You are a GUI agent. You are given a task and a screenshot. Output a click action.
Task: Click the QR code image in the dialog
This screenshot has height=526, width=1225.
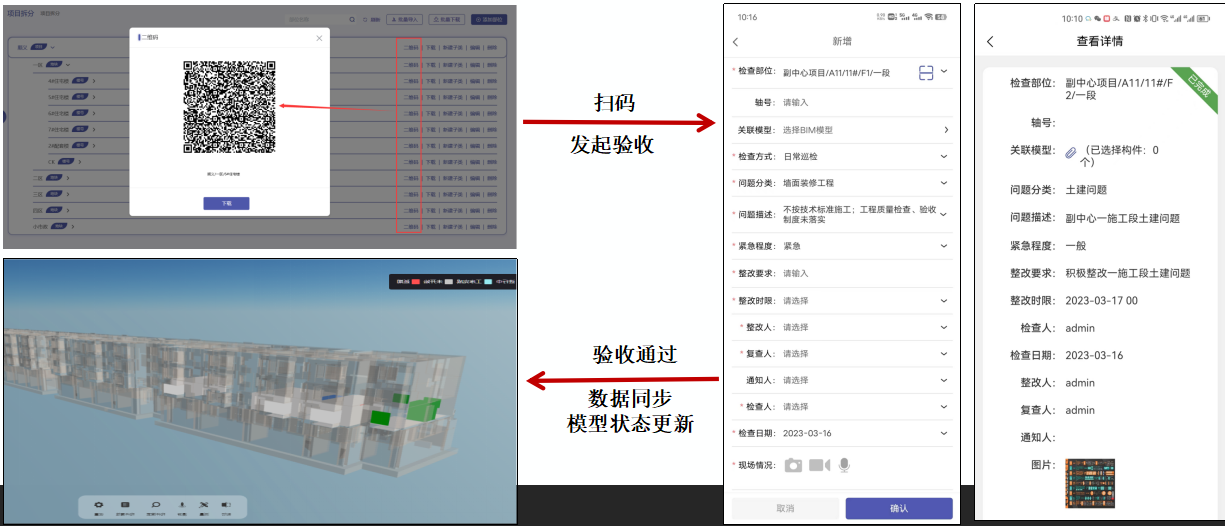(x=229, y=107)
